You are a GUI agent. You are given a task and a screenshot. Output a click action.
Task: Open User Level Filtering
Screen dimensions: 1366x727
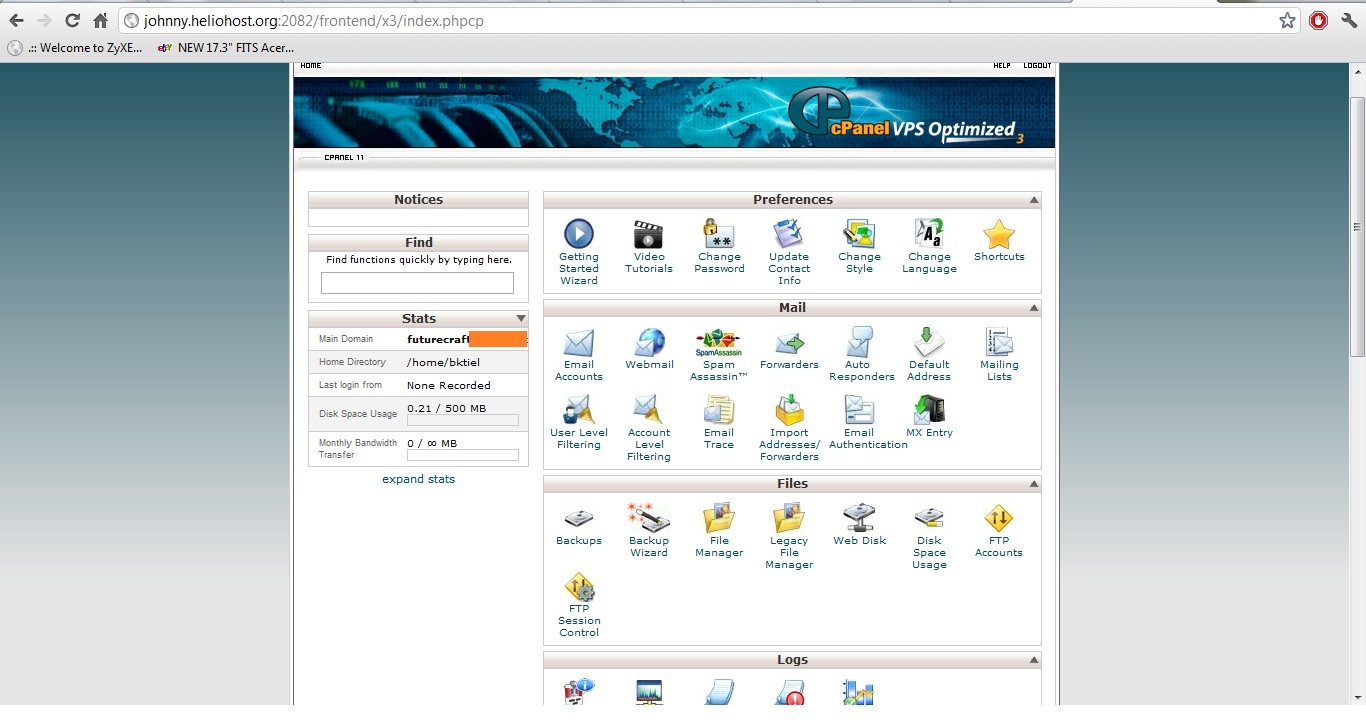[x=579, y=423]
